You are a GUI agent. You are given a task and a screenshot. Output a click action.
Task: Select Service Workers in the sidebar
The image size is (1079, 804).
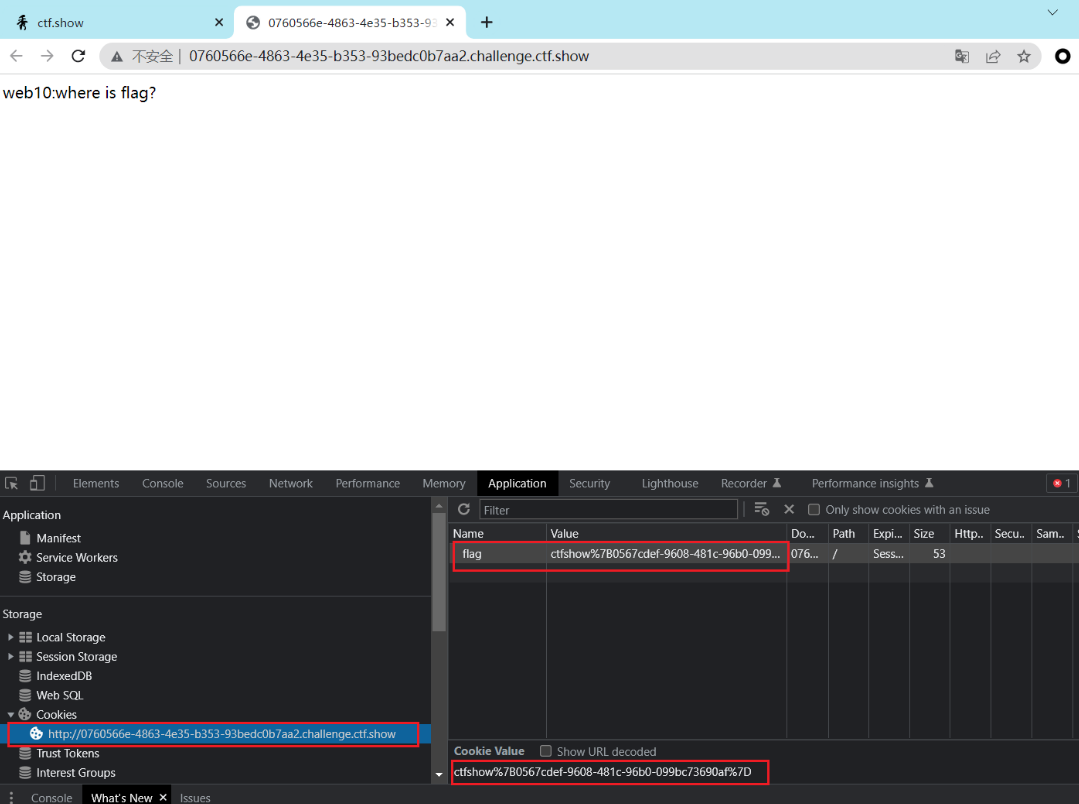[76, 558]
